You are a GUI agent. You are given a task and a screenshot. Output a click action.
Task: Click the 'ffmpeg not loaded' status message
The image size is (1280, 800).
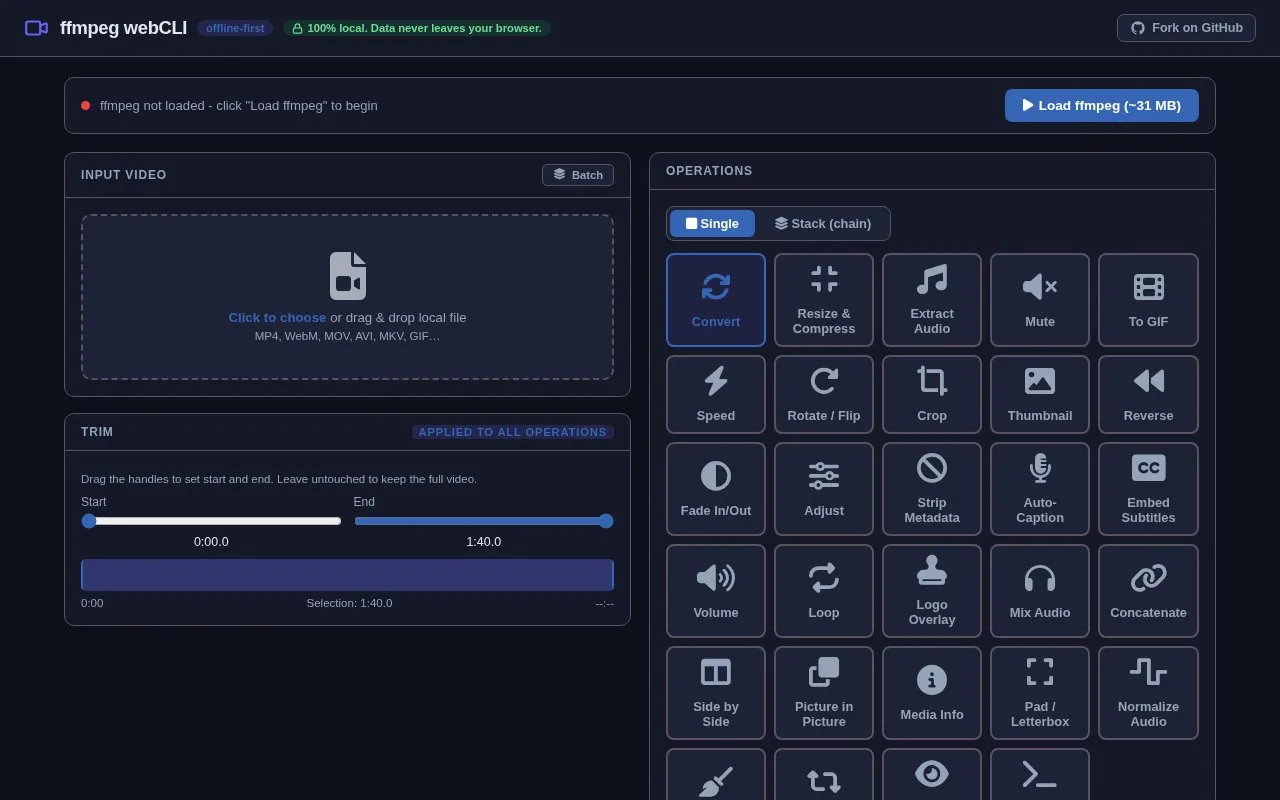[239, 105]
